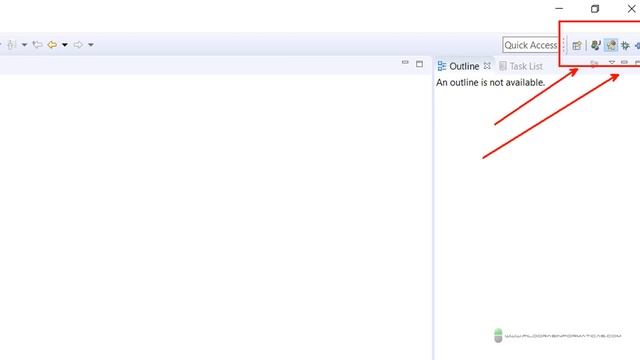Switch to the Java EE perspective
Viewport: 640px width, 360px height.
[596, 45]
